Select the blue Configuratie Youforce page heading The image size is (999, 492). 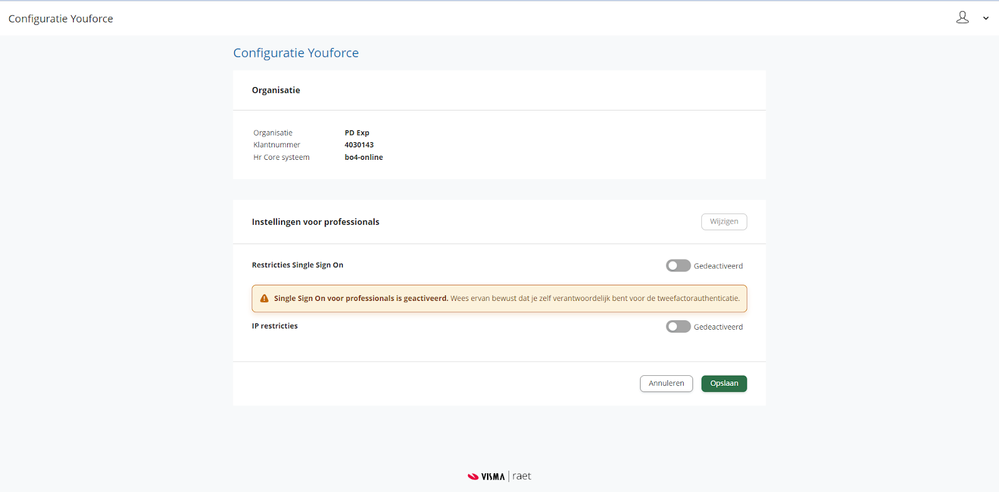pos(296,53)
